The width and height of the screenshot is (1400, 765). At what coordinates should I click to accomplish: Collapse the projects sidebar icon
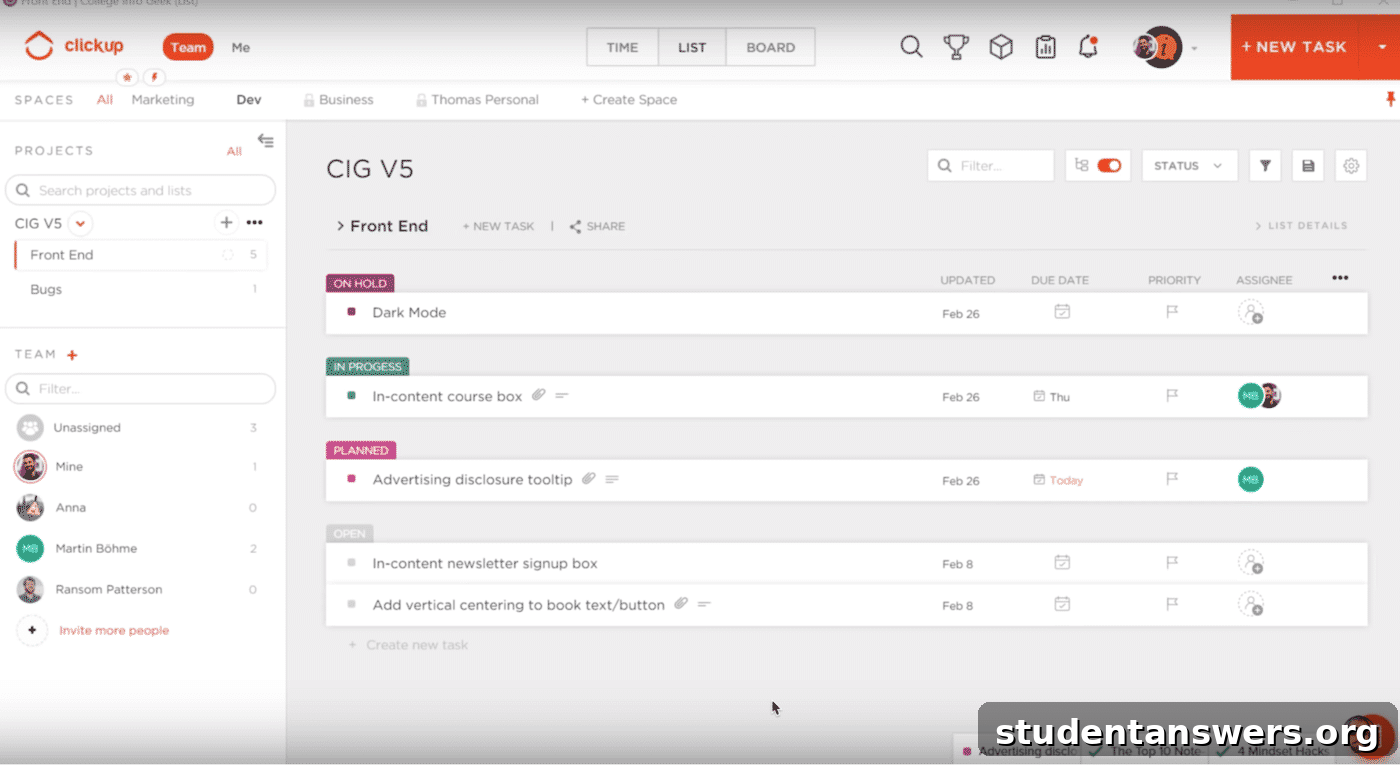click(x=265, y=141)
